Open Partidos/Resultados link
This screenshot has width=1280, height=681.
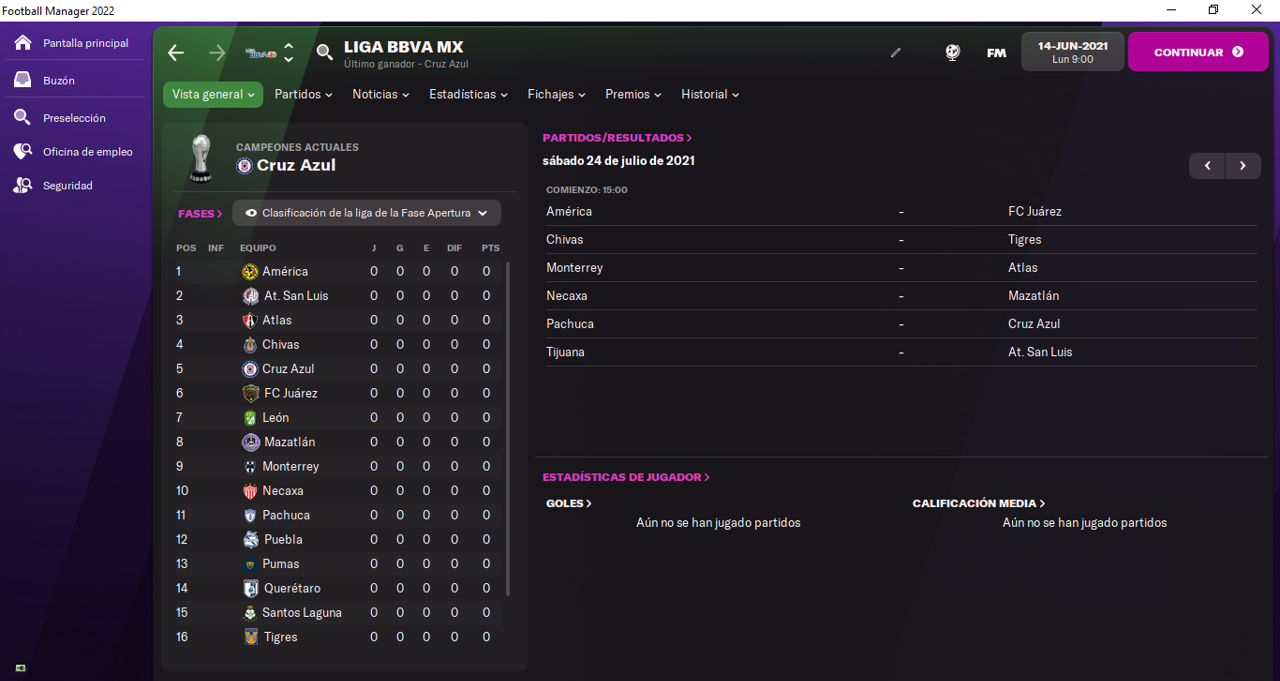[617, 138]
